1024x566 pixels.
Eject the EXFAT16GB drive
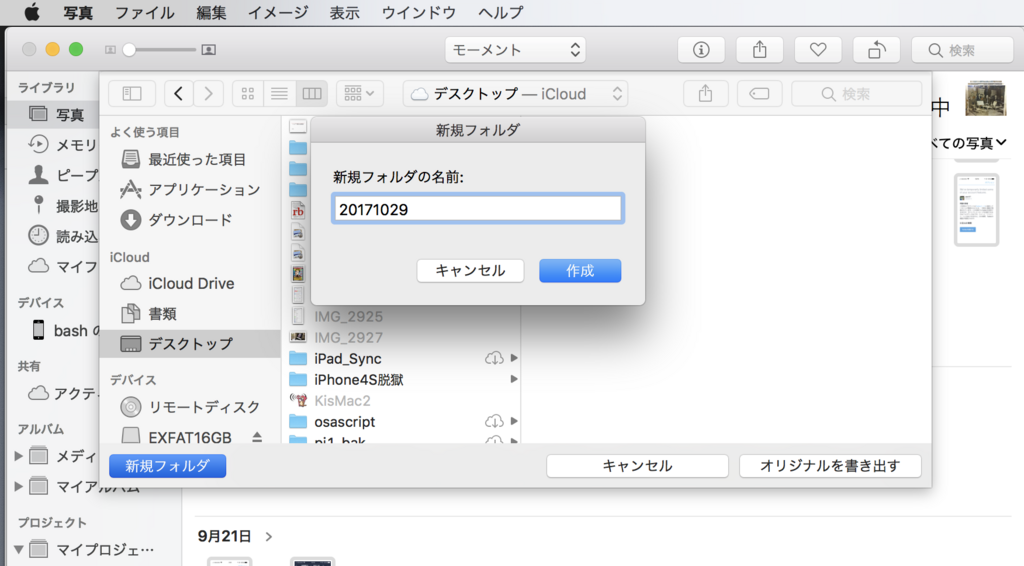click(257, 437)
